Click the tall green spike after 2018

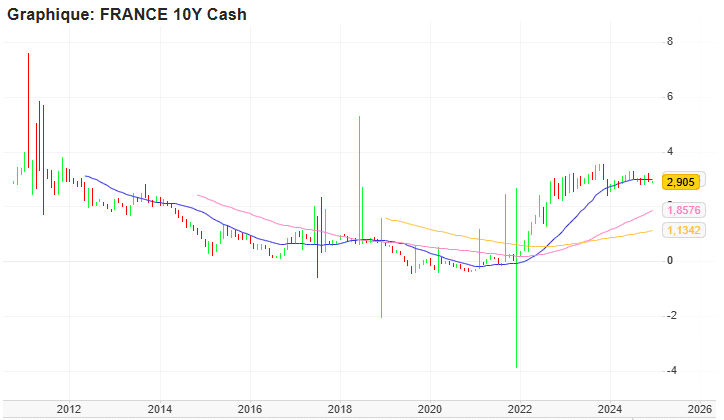(x=359, y=160)
